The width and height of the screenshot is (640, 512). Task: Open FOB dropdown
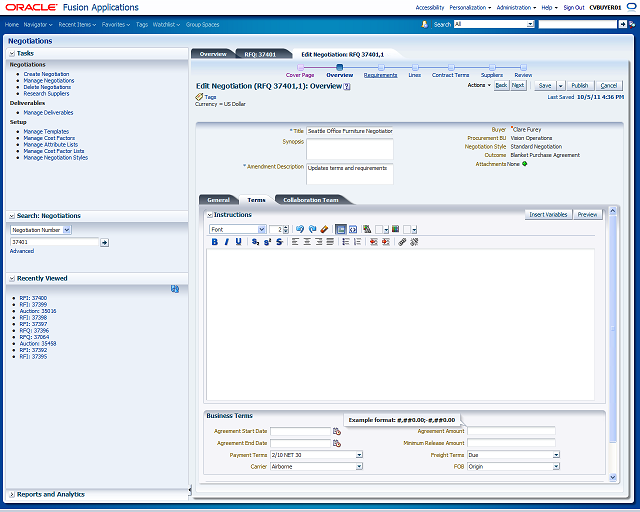click(556, 466)
